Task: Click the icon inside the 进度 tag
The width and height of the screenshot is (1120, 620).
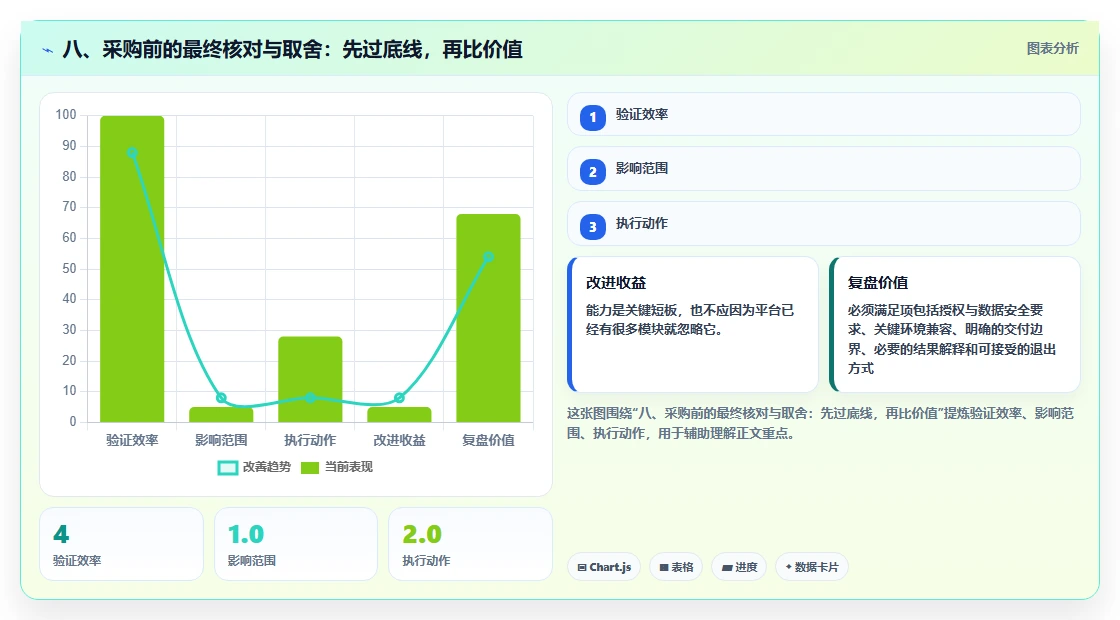Action: pyautogui.click(x=726, y=567)
